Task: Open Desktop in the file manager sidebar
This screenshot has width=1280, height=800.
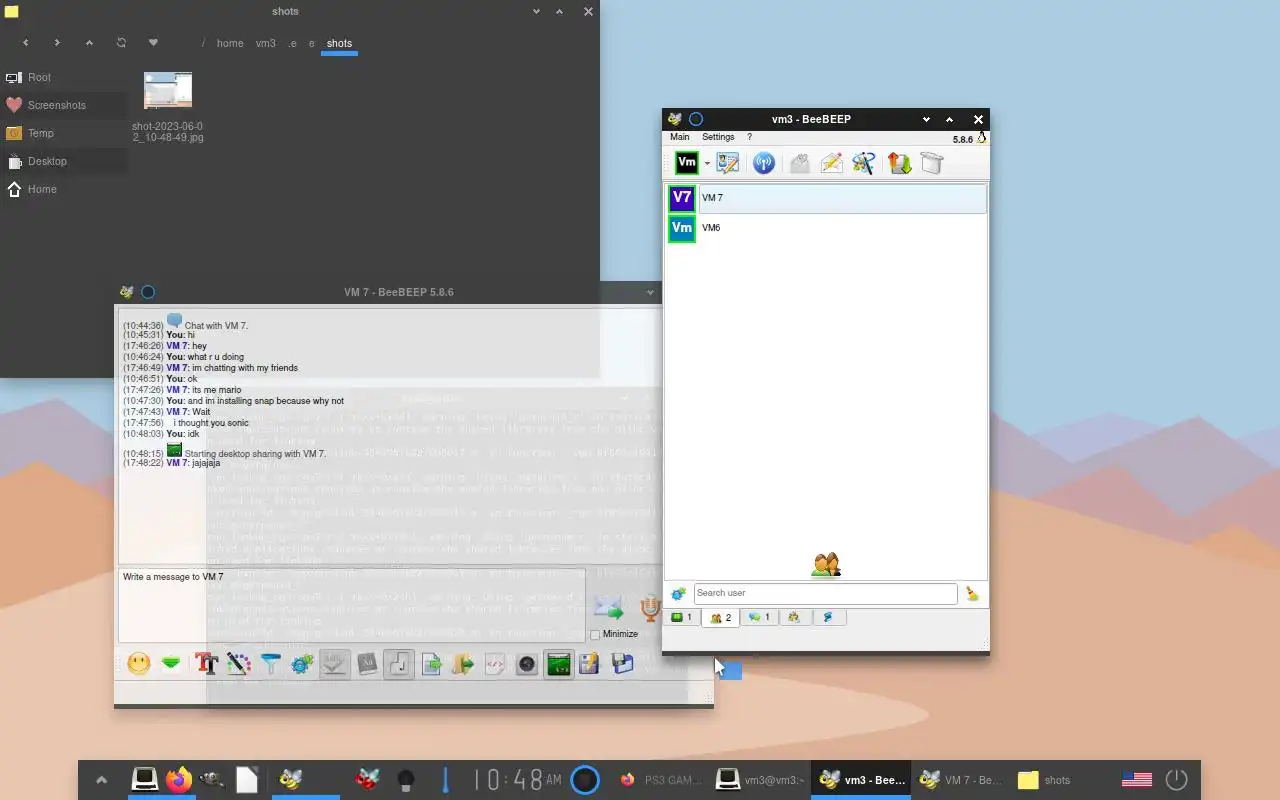Action: [64, 161]
